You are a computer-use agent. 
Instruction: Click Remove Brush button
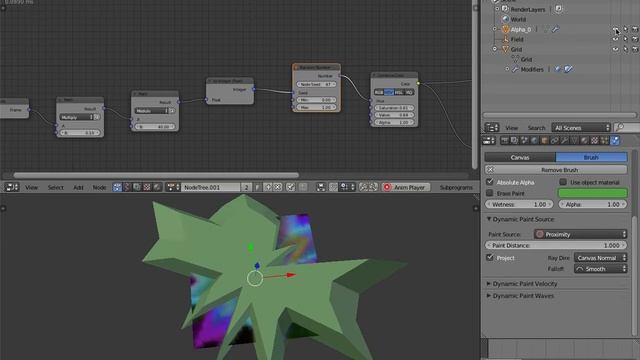pos(556,169)
